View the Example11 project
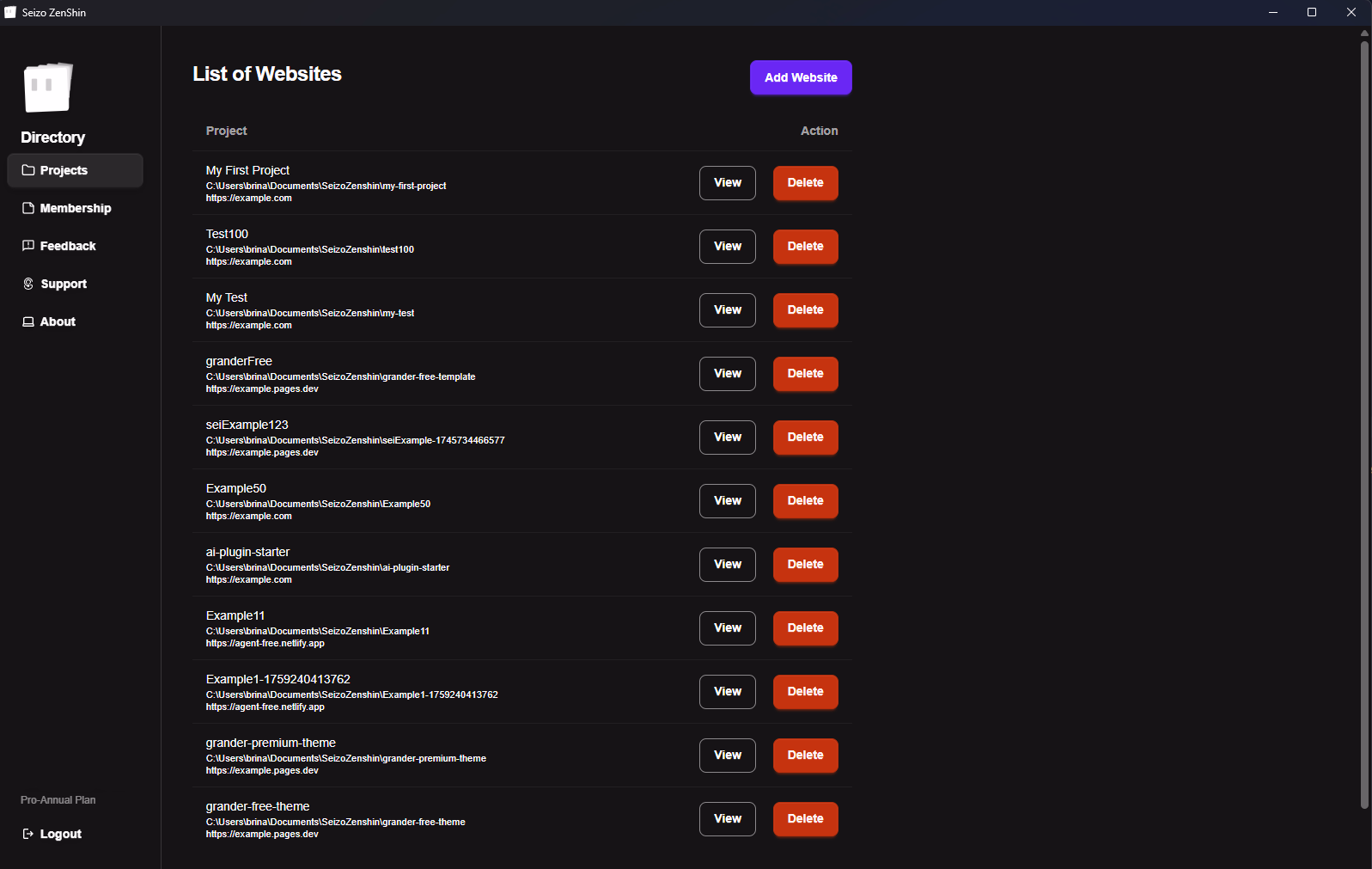This screenshot has height=869, width=1372. (728, 628)
